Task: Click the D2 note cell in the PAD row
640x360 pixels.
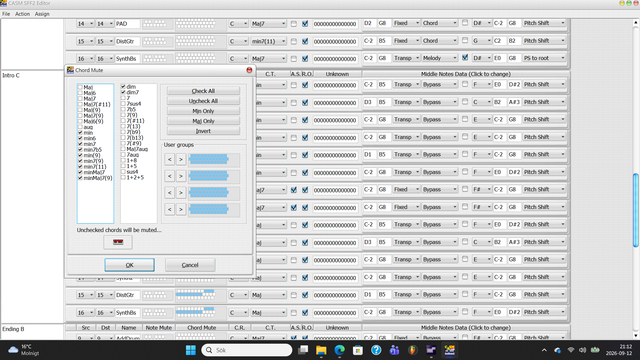Action: coord(368,23)
